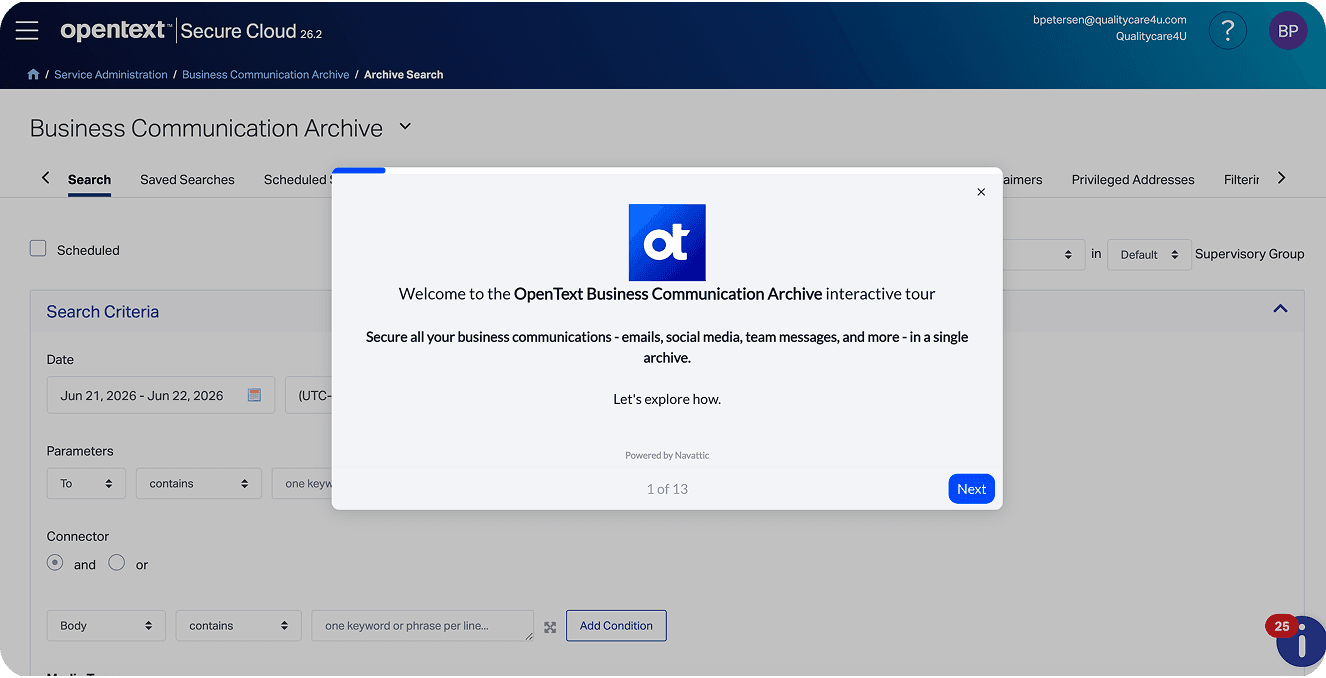Open the UTC timezone dropdown
Viewport: 1326px width, 678px height.
(309, 395)
